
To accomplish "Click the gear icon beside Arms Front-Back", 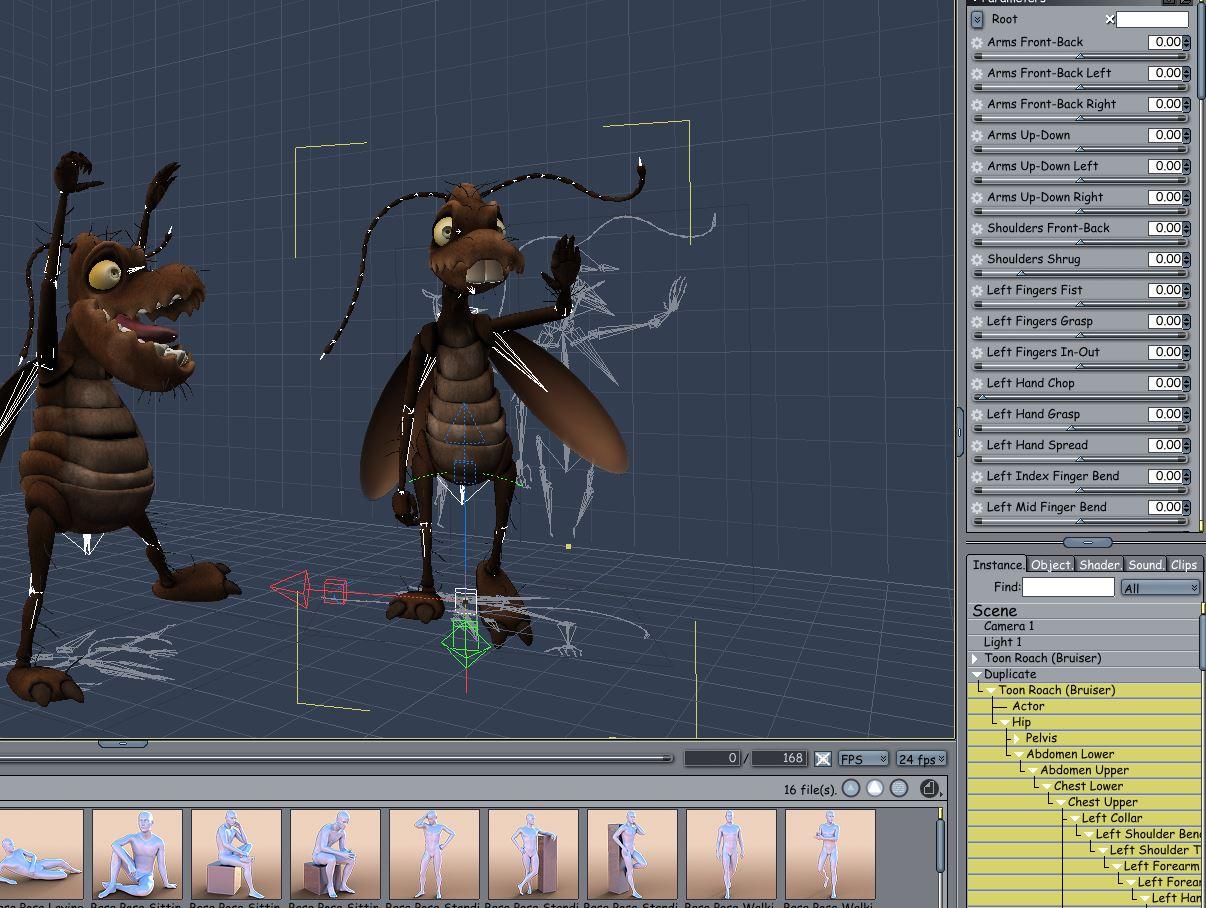I will point(977,43).
